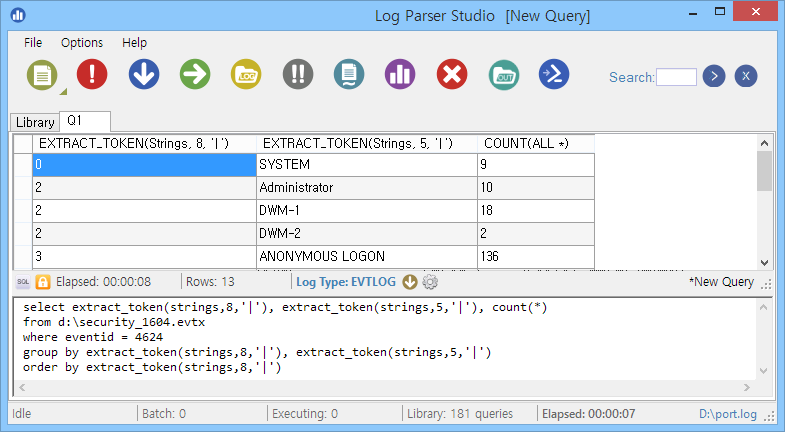Open the New Query icon dropdown arrow
Screen dimensions: 785x432
point(63,92)
